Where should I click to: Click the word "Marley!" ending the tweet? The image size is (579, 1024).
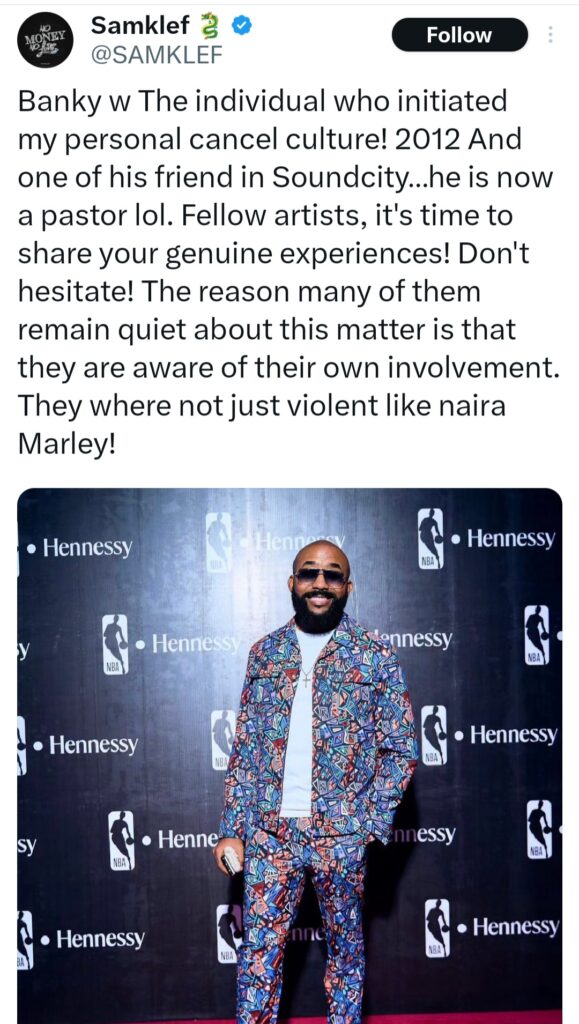coord(67,444)
